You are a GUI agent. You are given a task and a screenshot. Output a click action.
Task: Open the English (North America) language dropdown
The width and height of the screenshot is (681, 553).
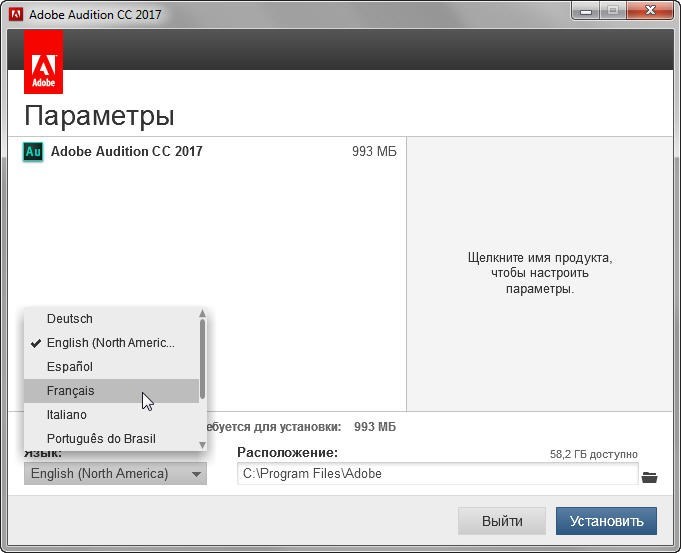[115, 474]
